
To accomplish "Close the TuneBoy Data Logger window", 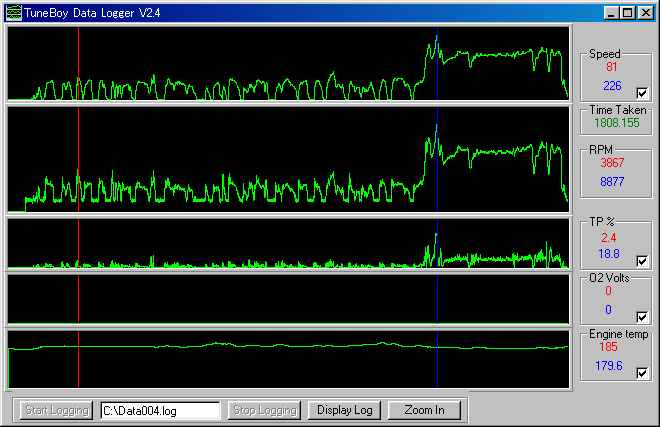I will click(645, 13).
